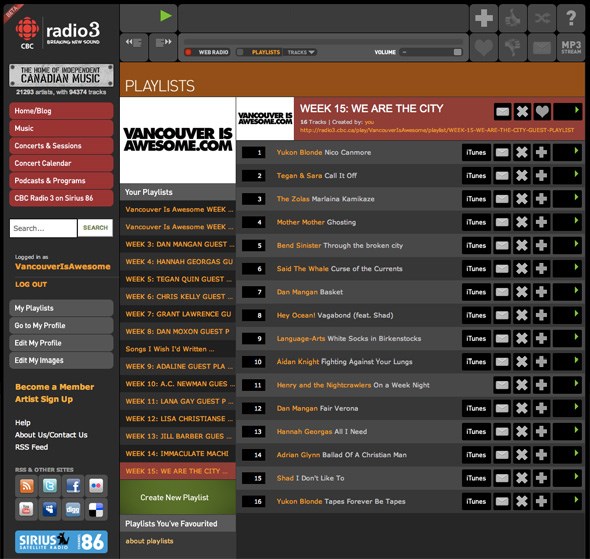
Task: Click the Artist Sign Up link
Action: 44,399
